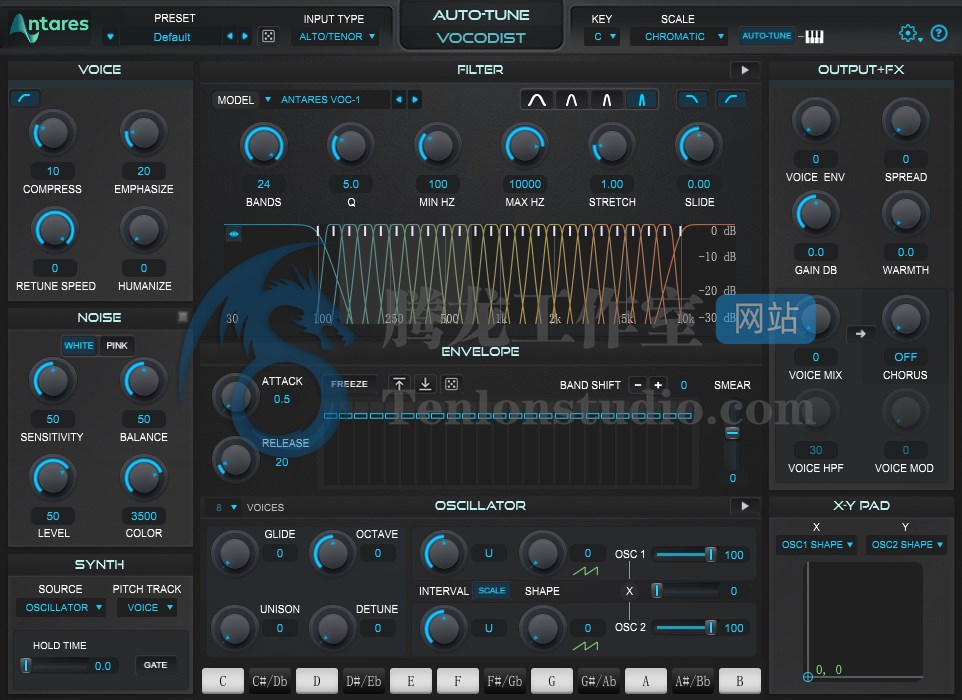Click the OSC 1 sawtooth waveform icon
Viewport: 962px width, 700px height.
tap(585, 571)
